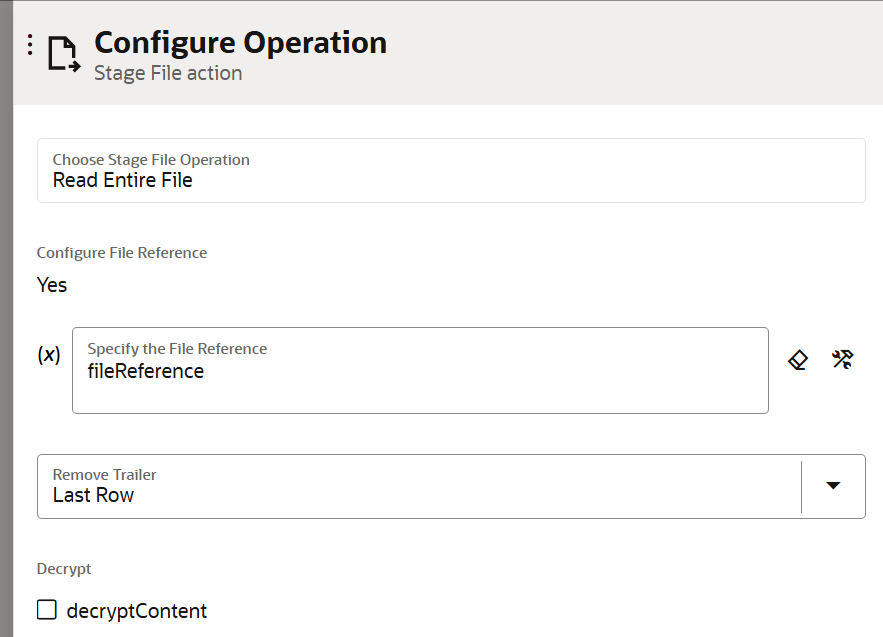Open developer mode via hammer-and-wrench icon
Screen dimensions: 883x637
[x=842, y=359]
